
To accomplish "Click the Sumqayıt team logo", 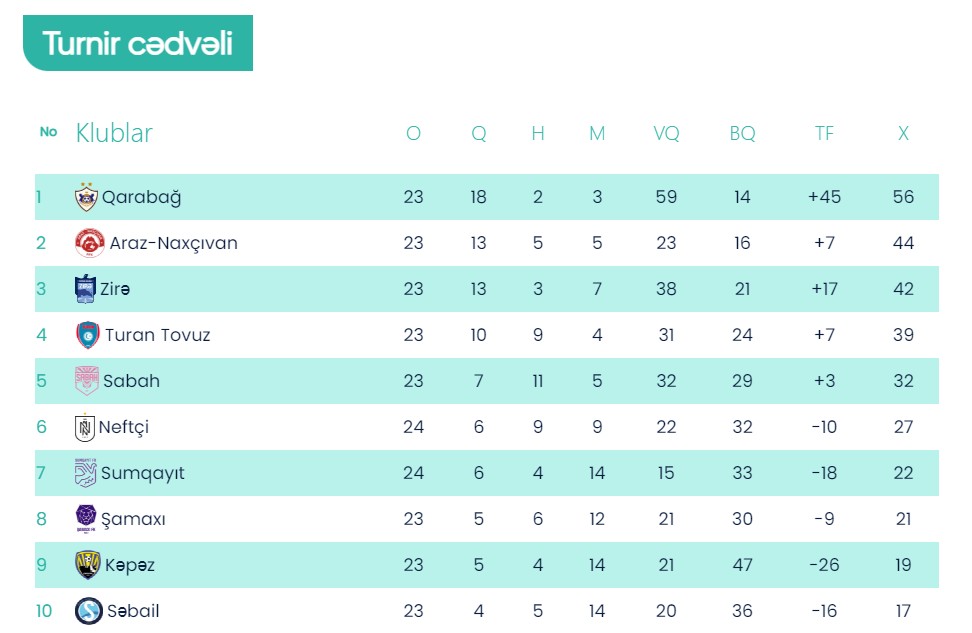I will [86, 473].
